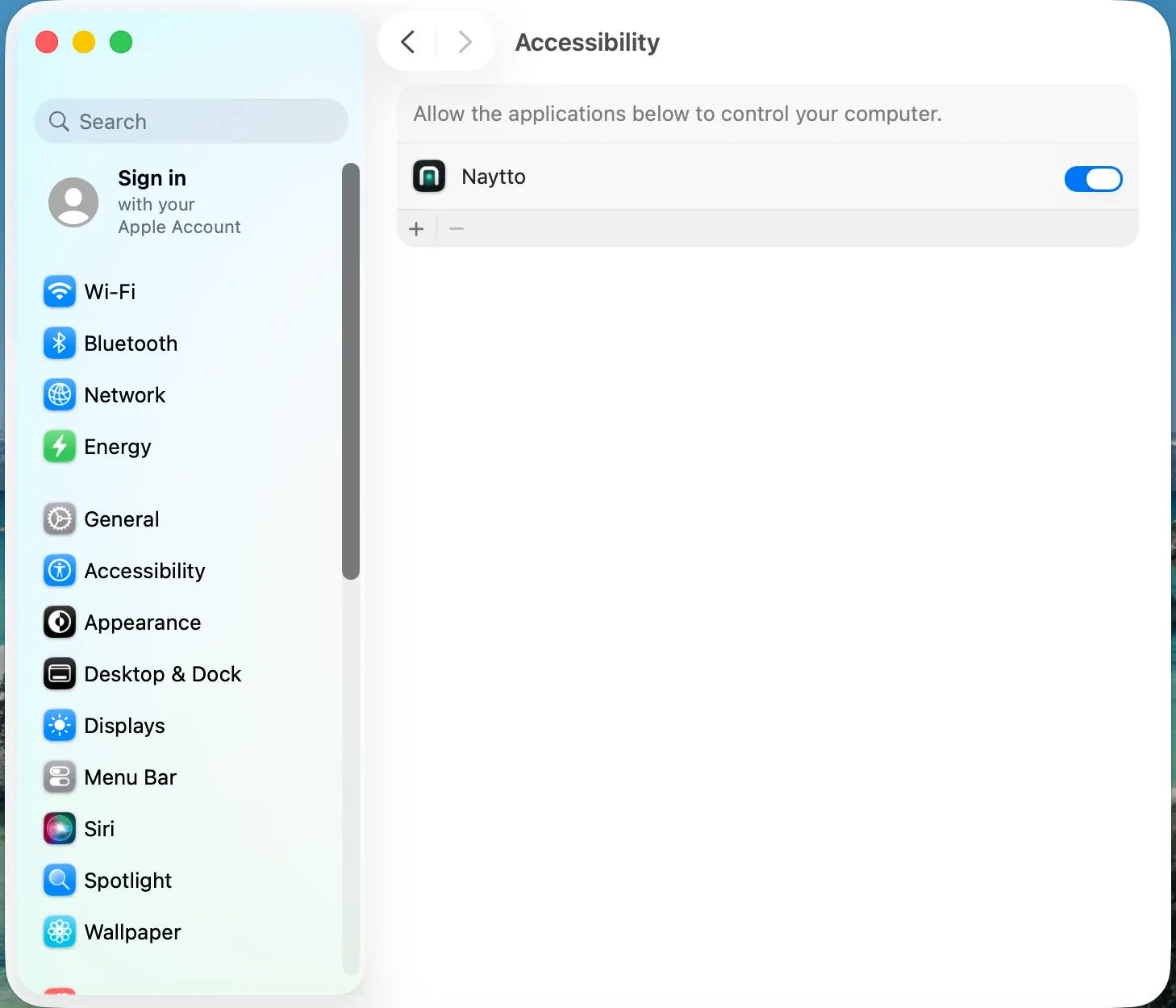Select the Naytto row label
This screenshot has height=1008, width=1176.
click(494, 177)
